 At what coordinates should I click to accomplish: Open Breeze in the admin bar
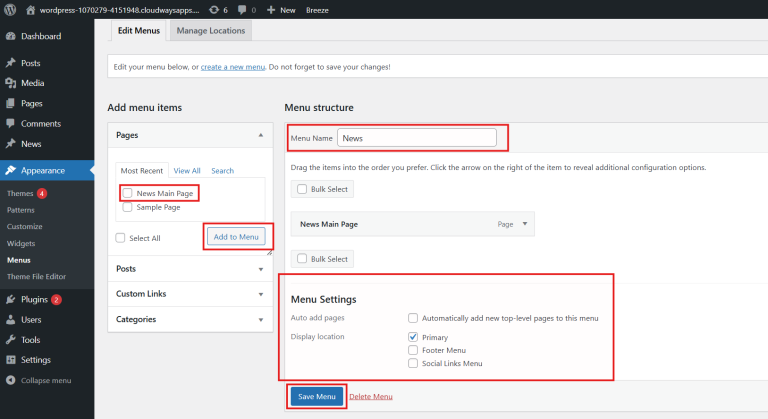317,10
